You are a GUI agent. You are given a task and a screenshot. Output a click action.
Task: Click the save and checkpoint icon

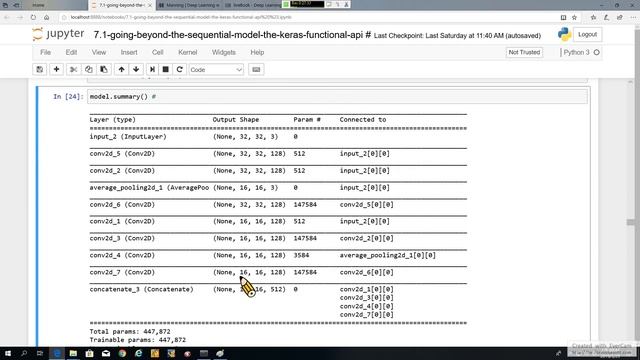[x=40, y=69]
